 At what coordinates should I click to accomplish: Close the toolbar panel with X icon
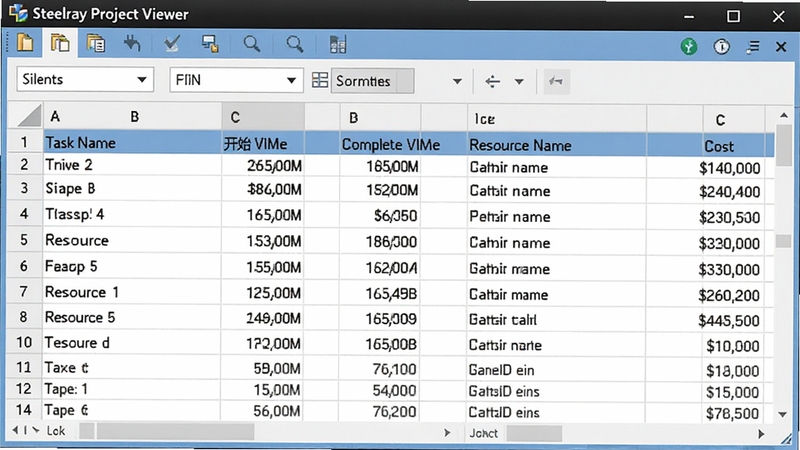[781, 47]
